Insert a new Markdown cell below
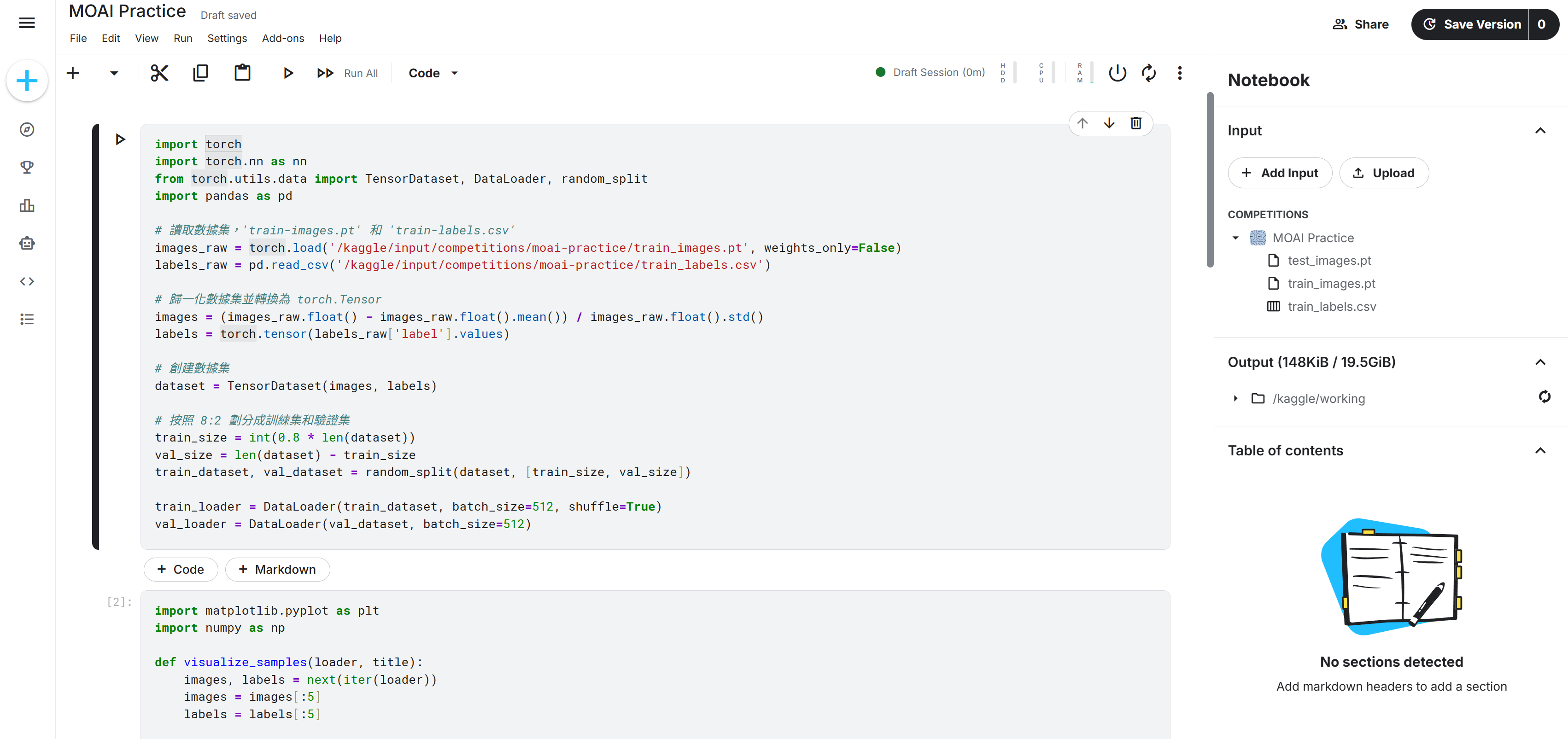 pyautogui.click(x=277, y=569)
